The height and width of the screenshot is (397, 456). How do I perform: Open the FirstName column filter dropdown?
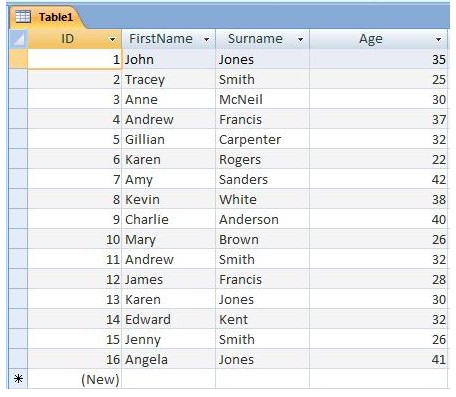[207, 39]
